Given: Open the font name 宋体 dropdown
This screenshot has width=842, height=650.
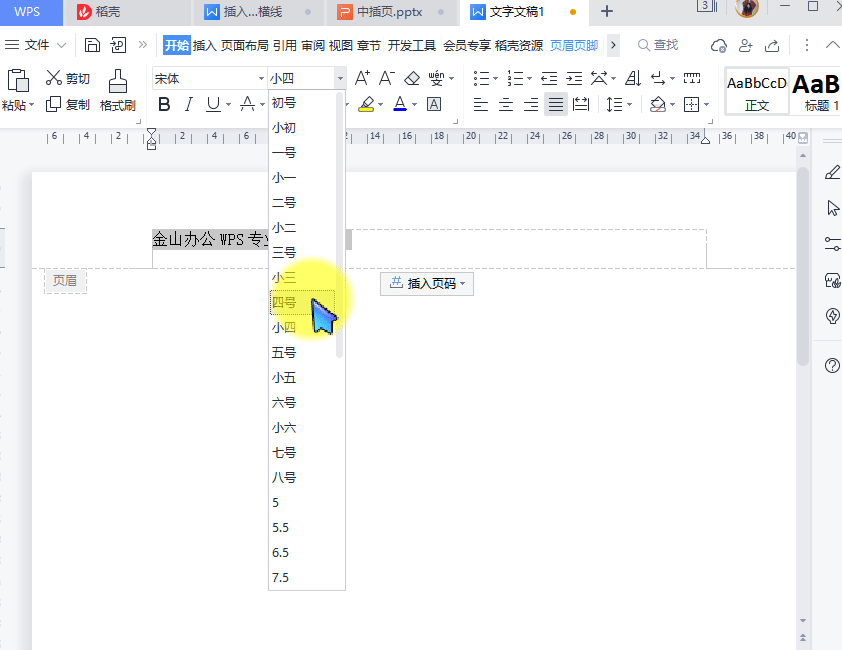Looking at the screenshot, I should click(x=261, y=79).
